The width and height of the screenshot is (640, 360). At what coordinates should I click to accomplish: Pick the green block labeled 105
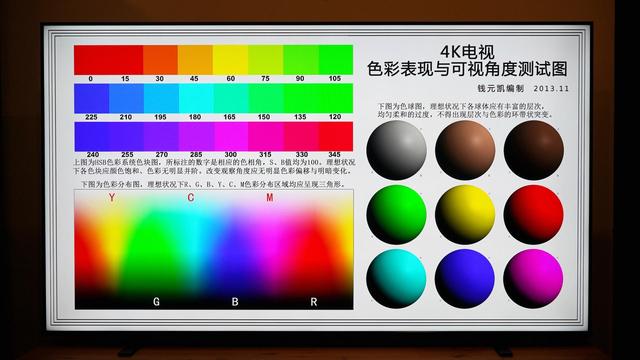[x=336, y=60]
